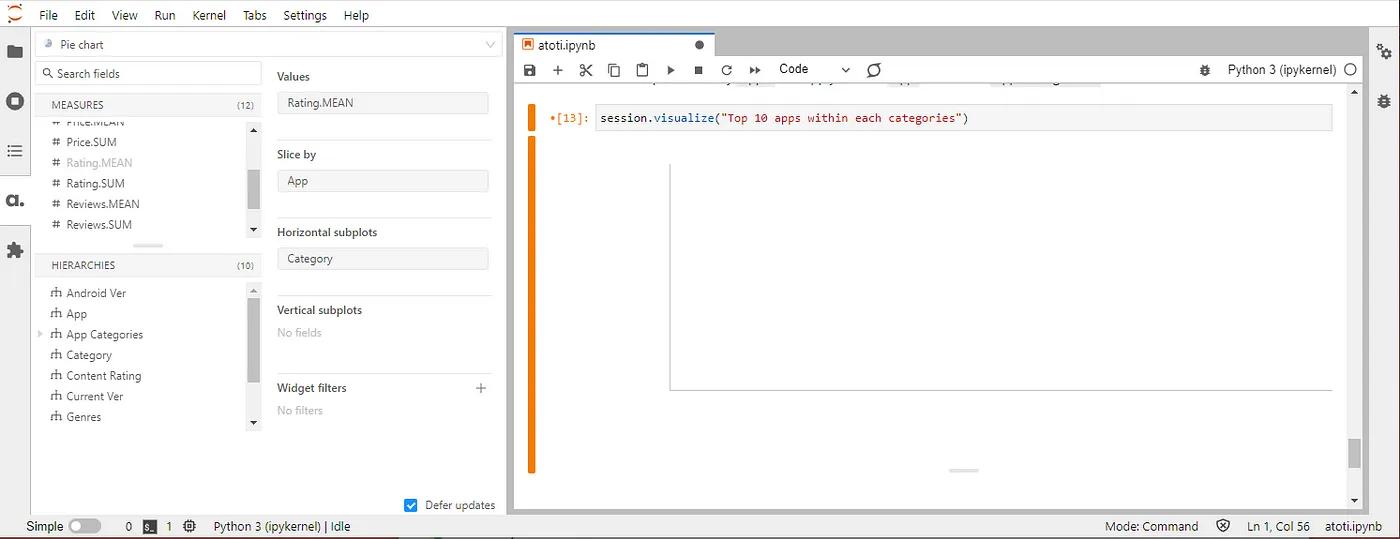Open the Pie chart widget type dropdown
The width and height of the screenshot is (1400, 539).
[268, 45]
